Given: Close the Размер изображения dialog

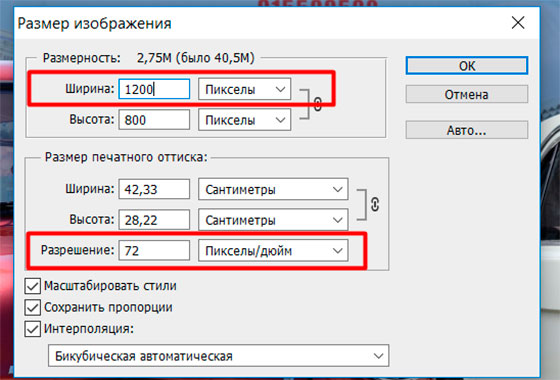Looking at the screenshot, I should point(518,23).
